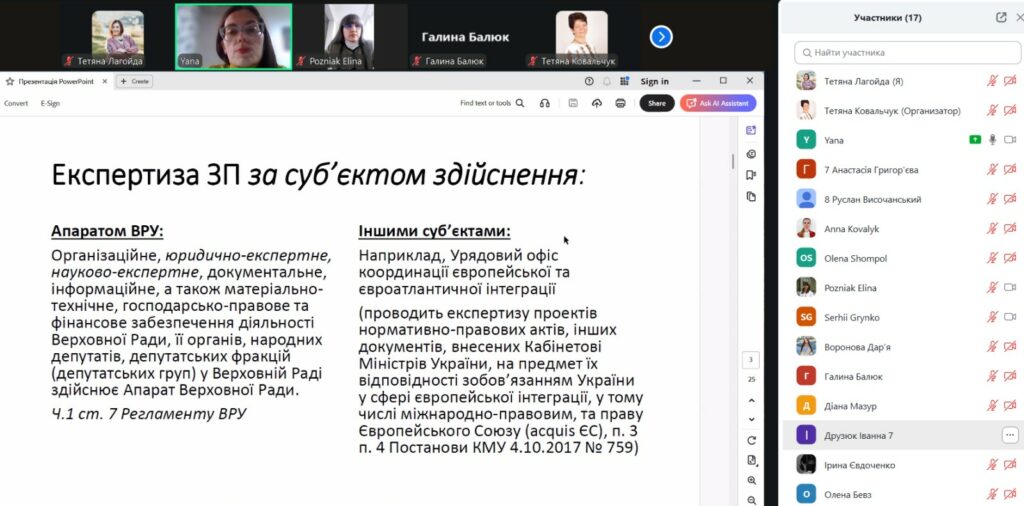Click the Print icon in Acrobat toolbar

(x=621, y=103)
